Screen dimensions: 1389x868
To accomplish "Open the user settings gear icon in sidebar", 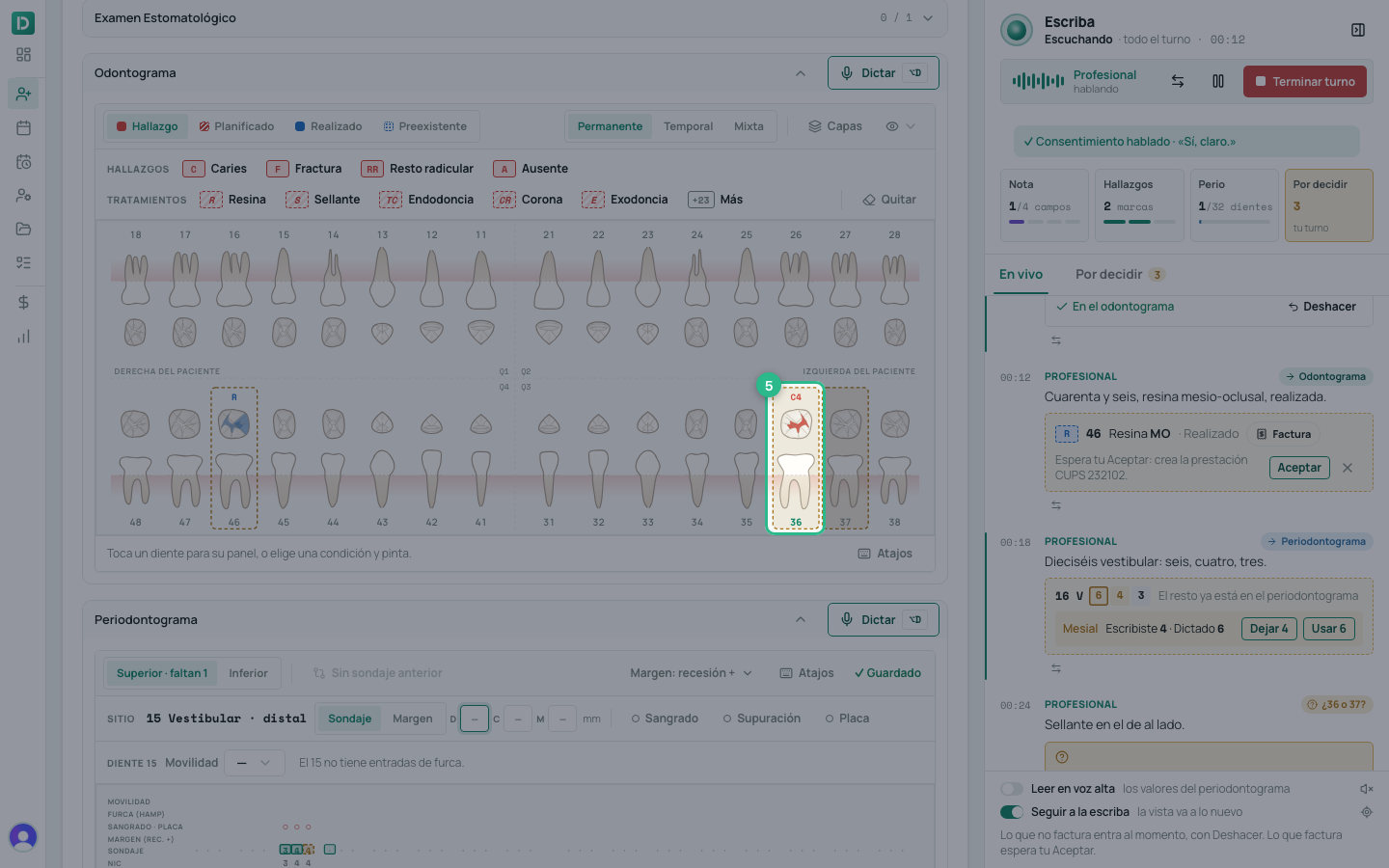I will pyautogui.click(x=23, y=195).
